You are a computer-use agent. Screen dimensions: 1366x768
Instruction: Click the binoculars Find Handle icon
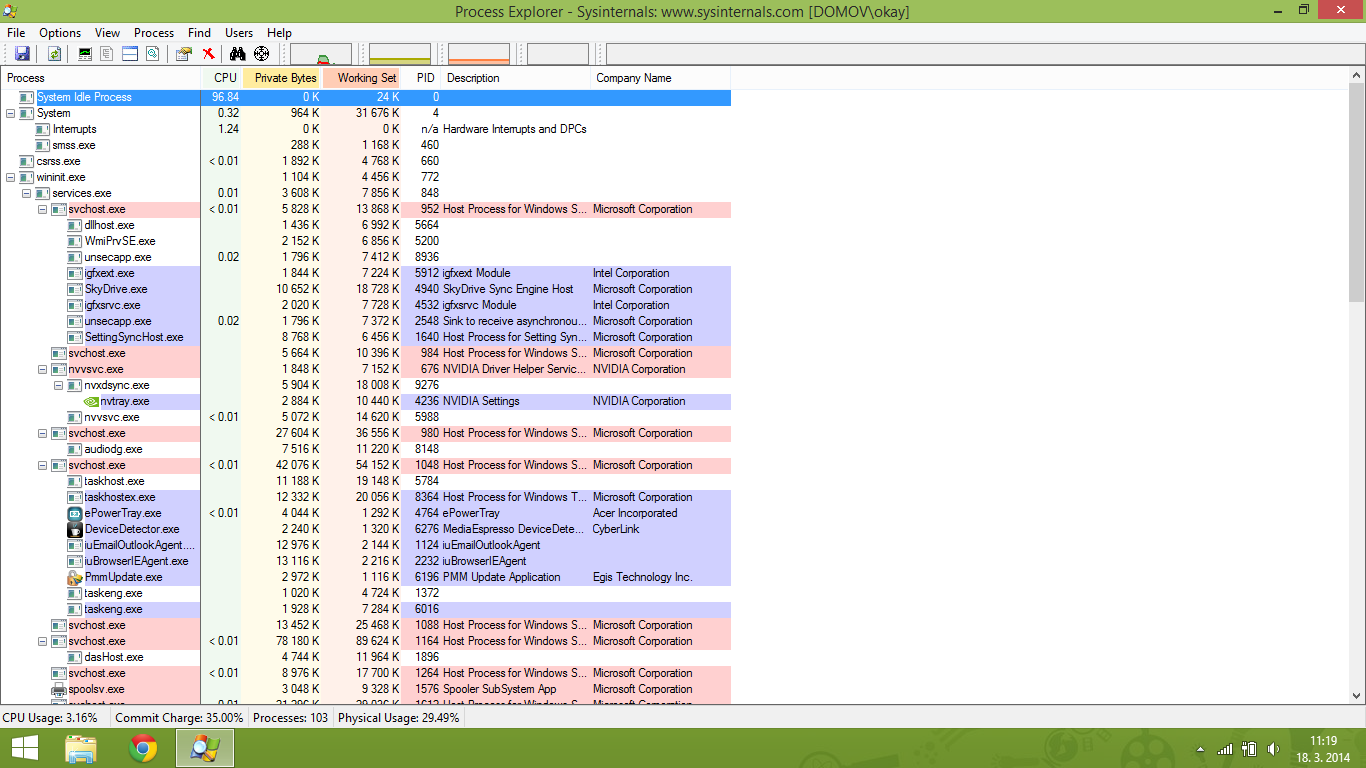238,54
